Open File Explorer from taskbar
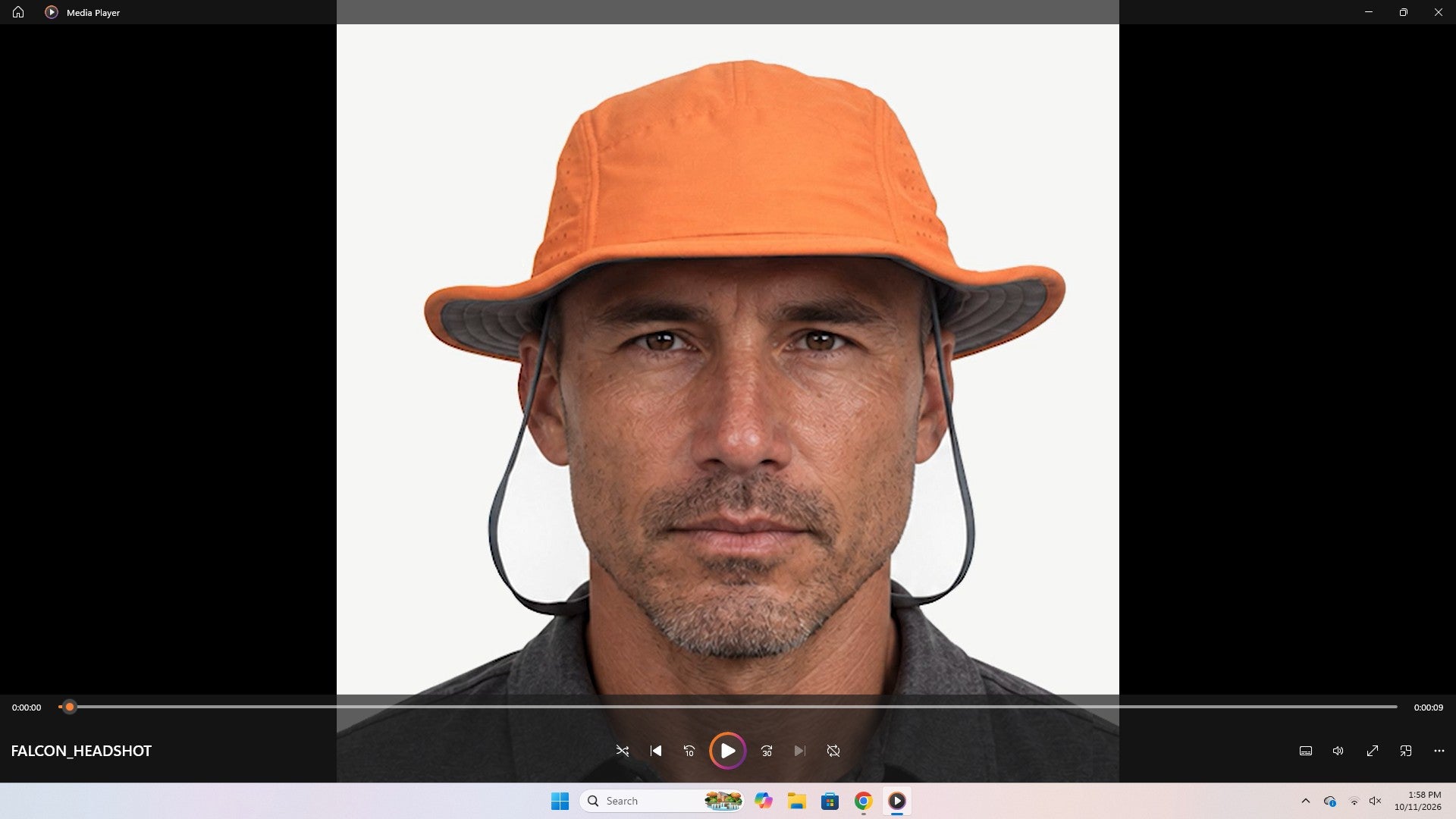Image resolution: width=1456 pixels, height=819 pixels. tap(796, 801)
